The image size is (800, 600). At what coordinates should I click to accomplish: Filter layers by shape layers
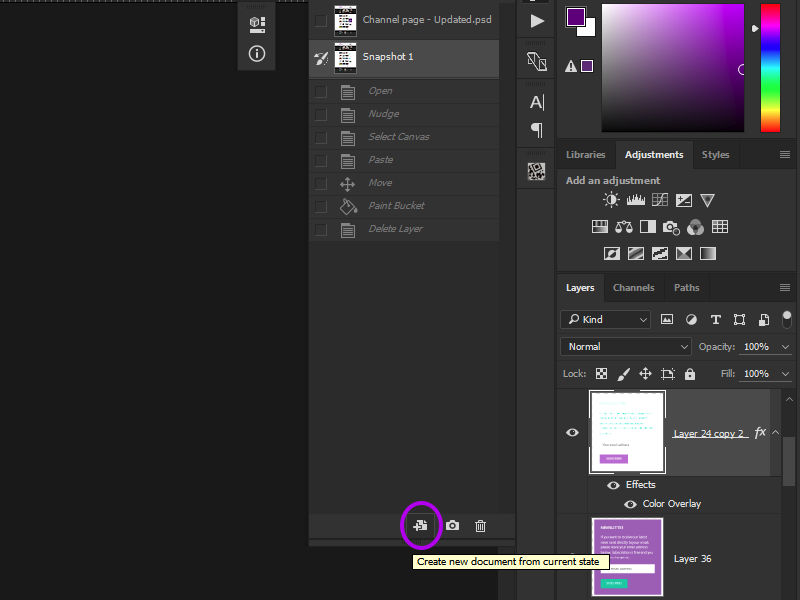coord(739,319)
